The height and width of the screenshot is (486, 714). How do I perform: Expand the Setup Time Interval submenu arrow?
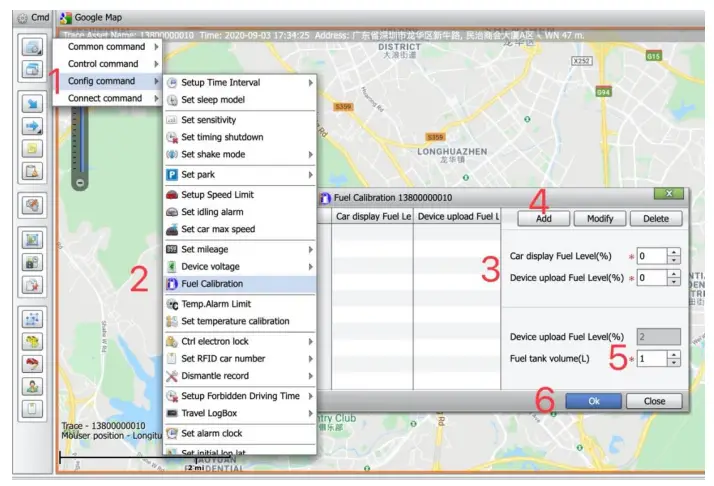coord(311,82)
